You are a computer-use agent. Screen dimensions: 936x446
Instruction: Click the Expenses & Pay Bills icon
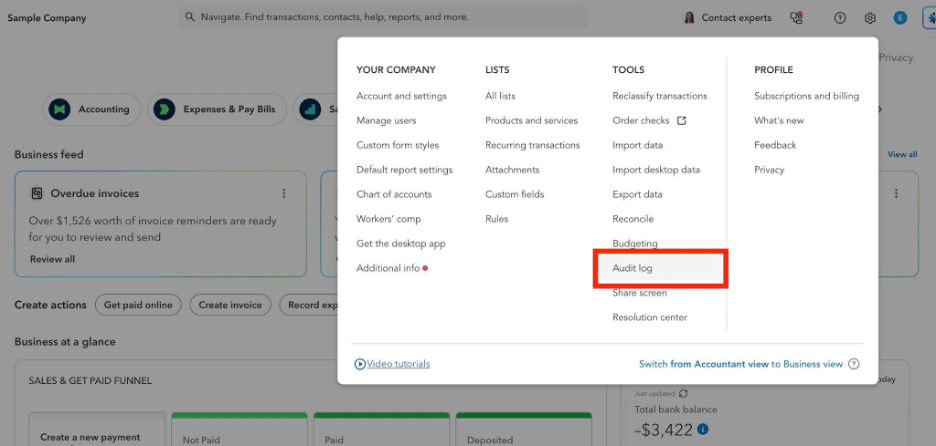point(164,109)
